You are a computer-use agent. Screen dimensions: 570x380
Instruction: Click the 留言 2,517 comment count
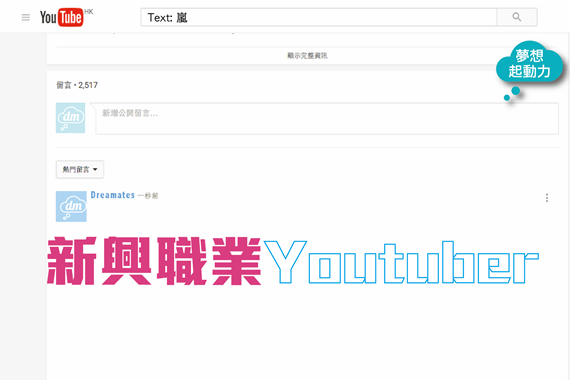pyautogui.click(x=77, y=85)
